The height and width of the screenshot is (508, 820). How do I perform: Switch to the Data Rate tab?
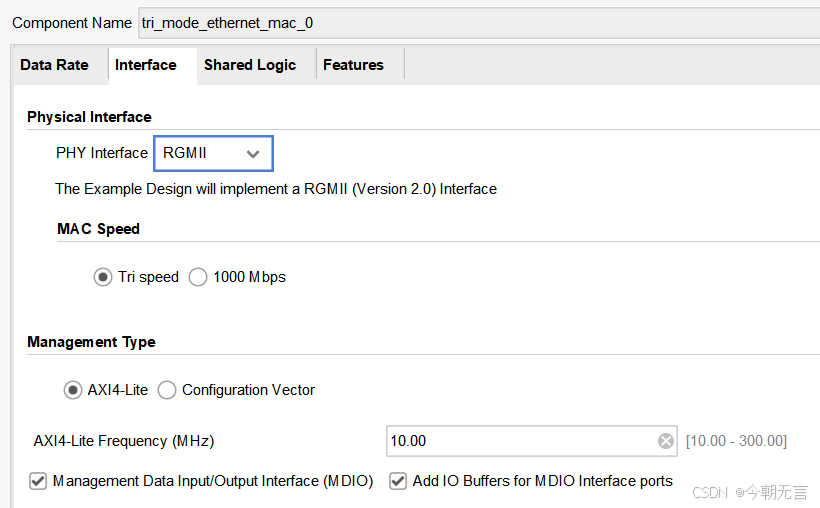[x=54, y=65]
